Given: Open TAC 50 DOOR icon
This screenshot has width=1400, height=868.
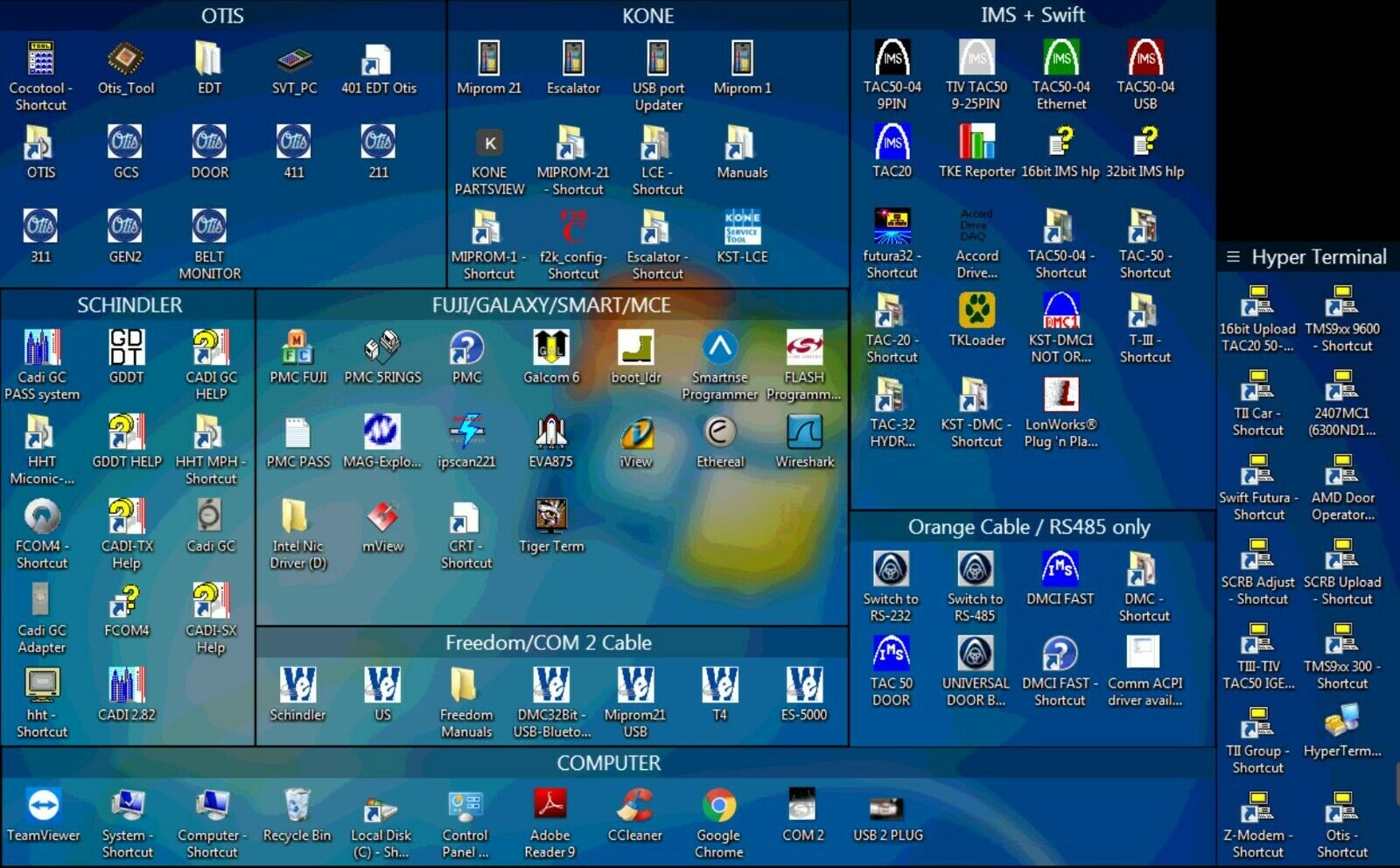Looking at the screenshot, I should pos(891,654).
